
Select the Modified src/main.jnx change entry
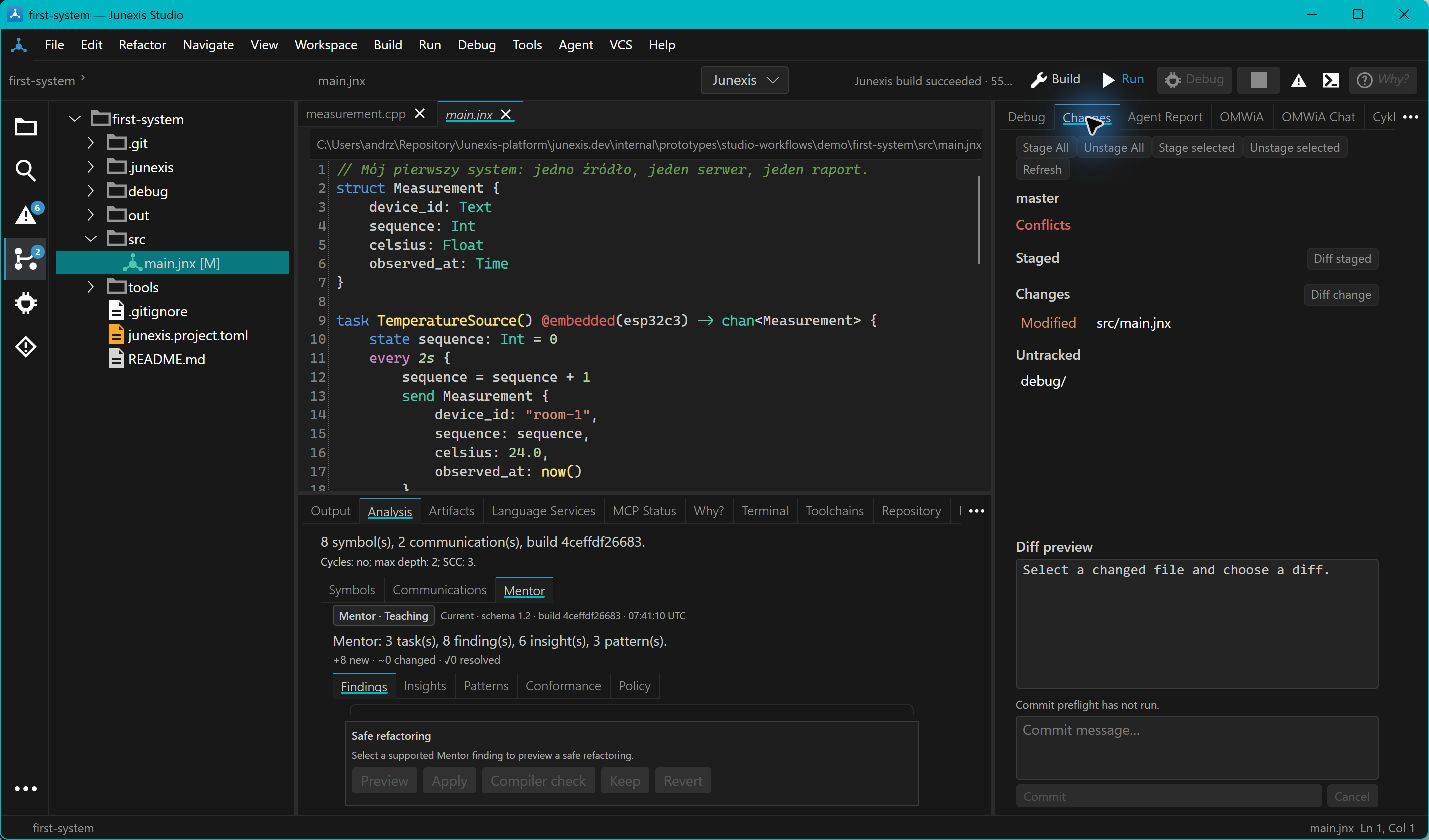[1197, 323]
